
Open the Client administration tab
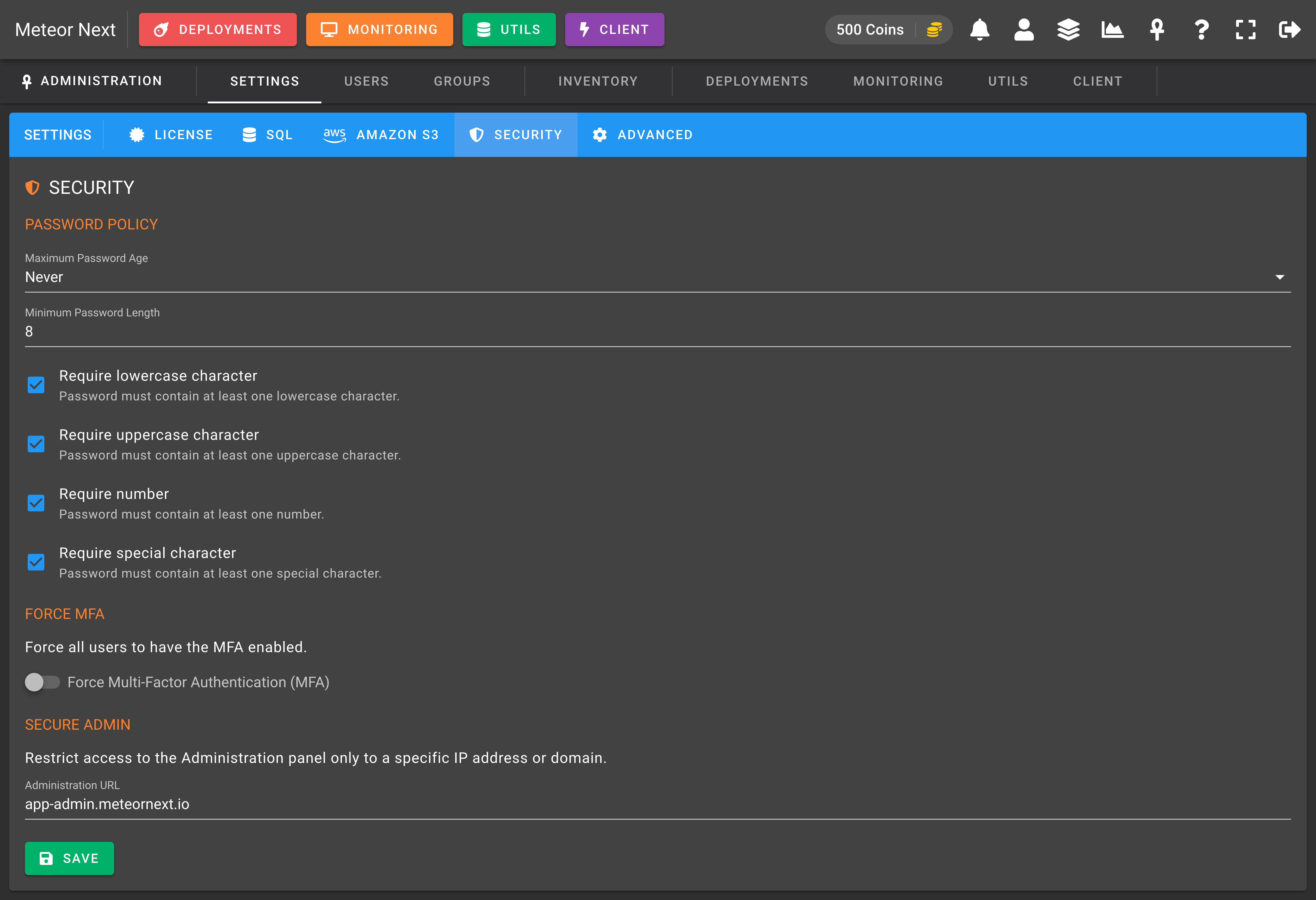click(x=1097, y=81)
